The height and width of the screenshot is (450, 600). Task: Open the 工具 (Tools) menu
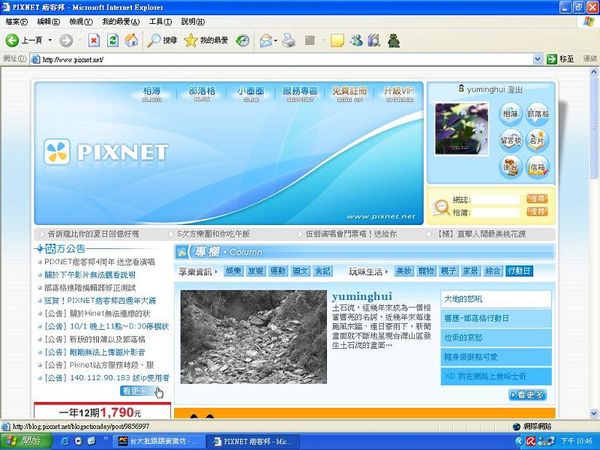[x=160, y=22]
